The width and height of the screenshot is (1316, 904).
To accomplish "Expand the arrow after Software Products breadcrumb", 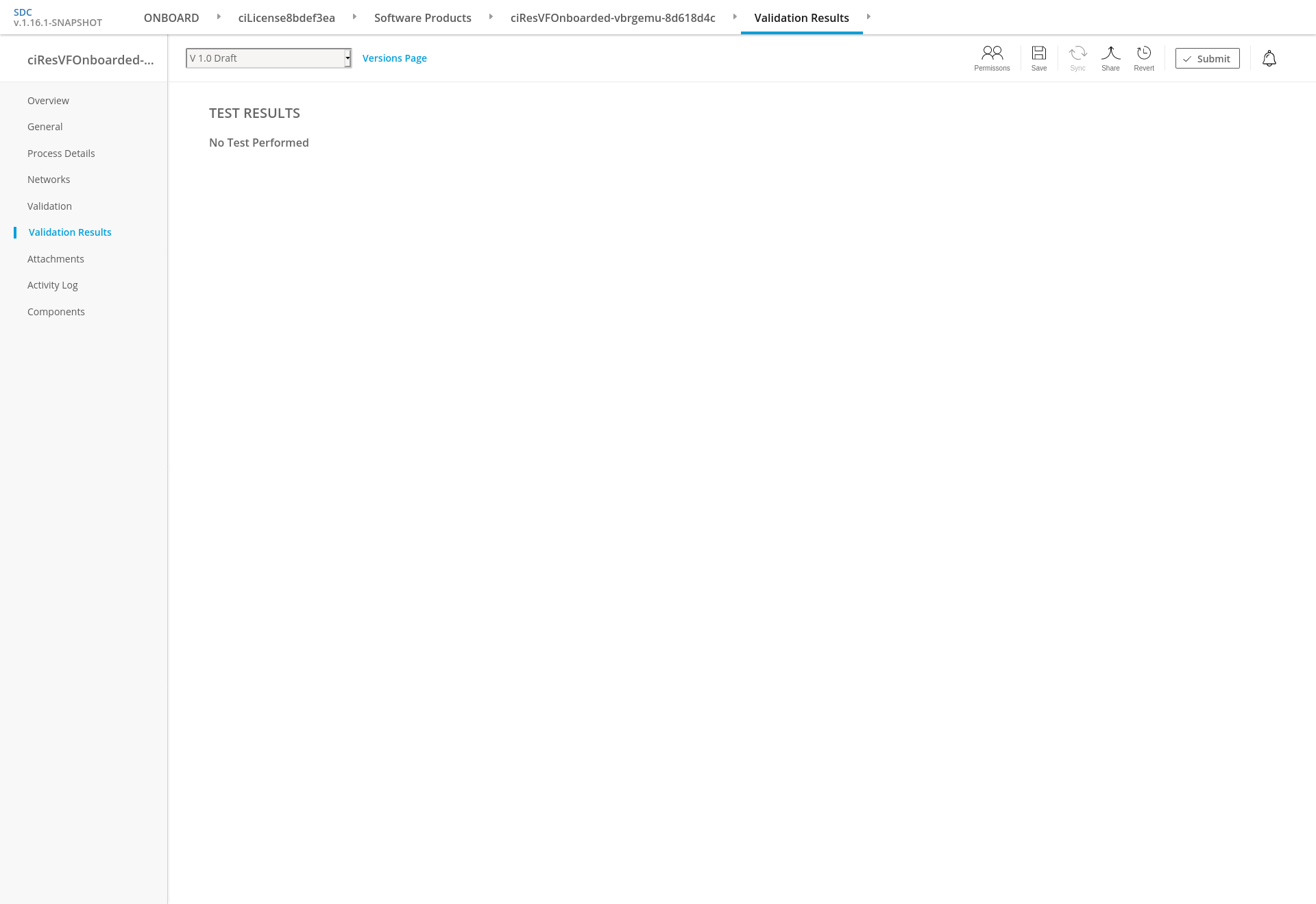I will pos(491,16).
